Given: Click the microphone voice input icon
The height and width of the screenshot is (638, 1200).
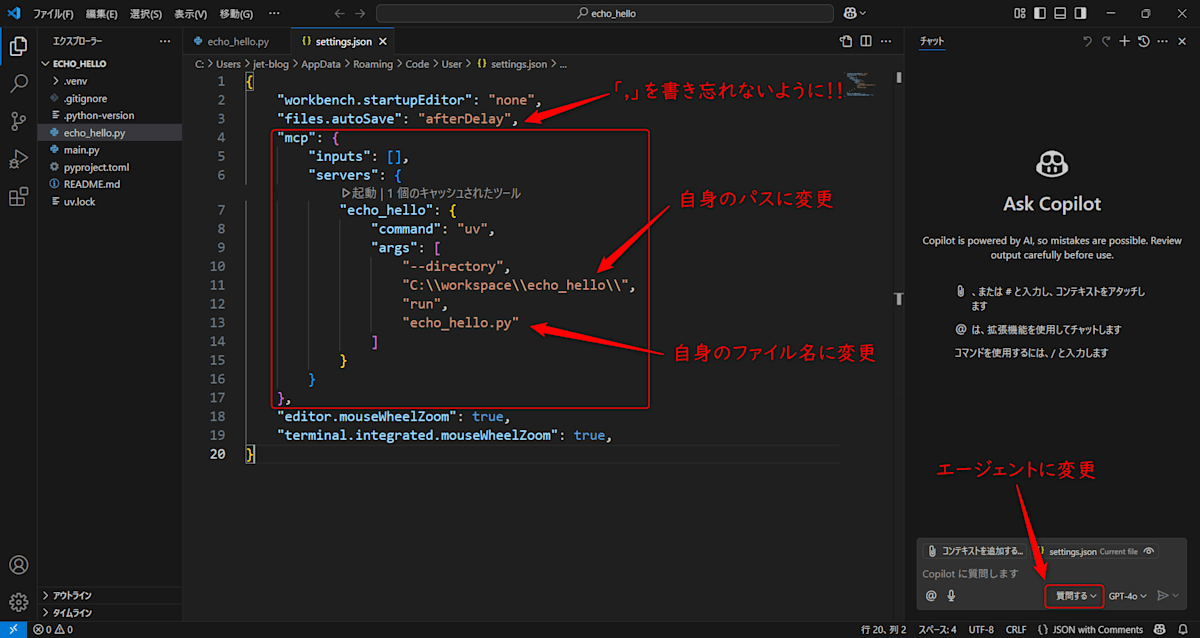Looking at the screenshot, I should click(951, 596).
